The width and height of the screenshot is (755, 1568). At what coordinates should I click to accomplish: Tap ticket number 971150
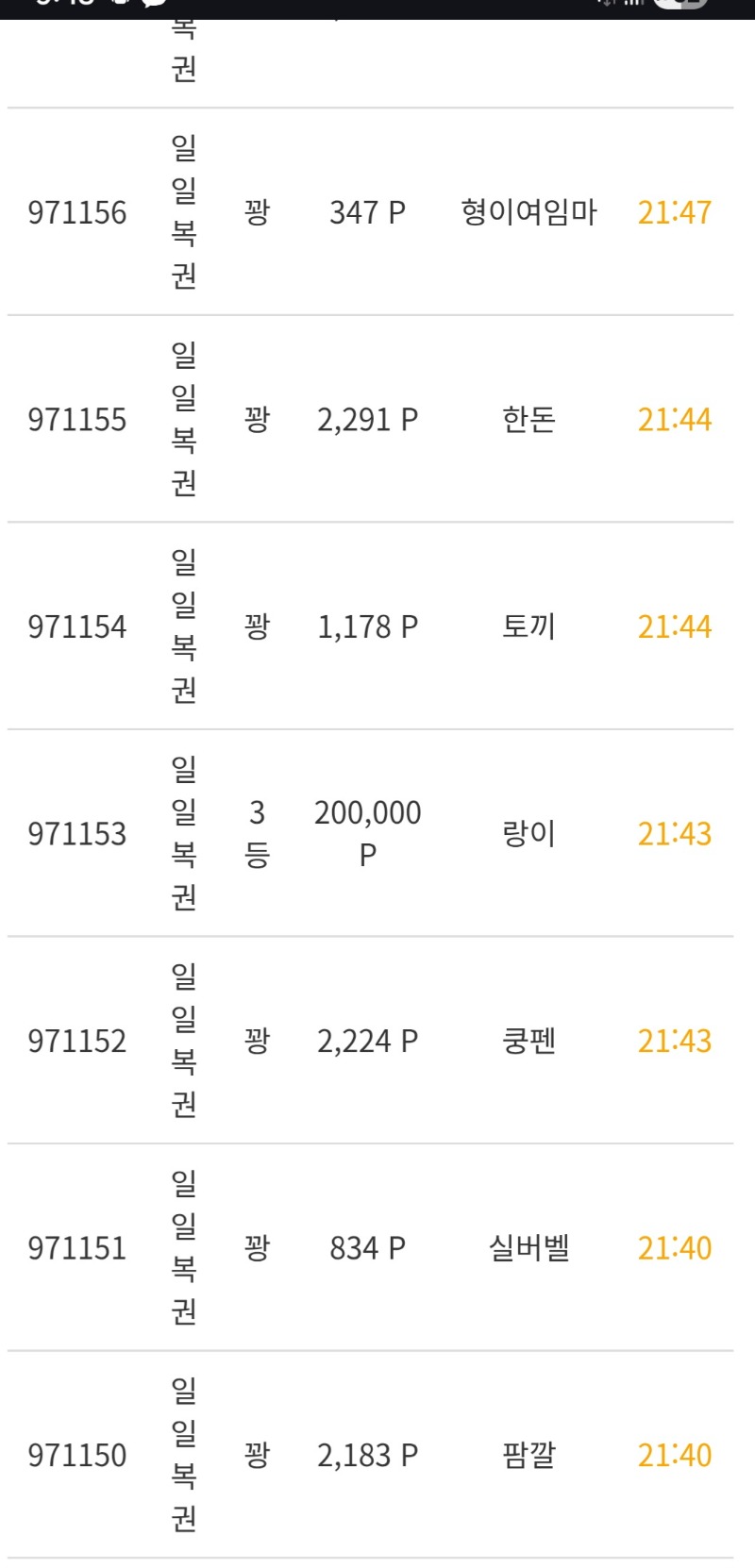click(76, 1455)
